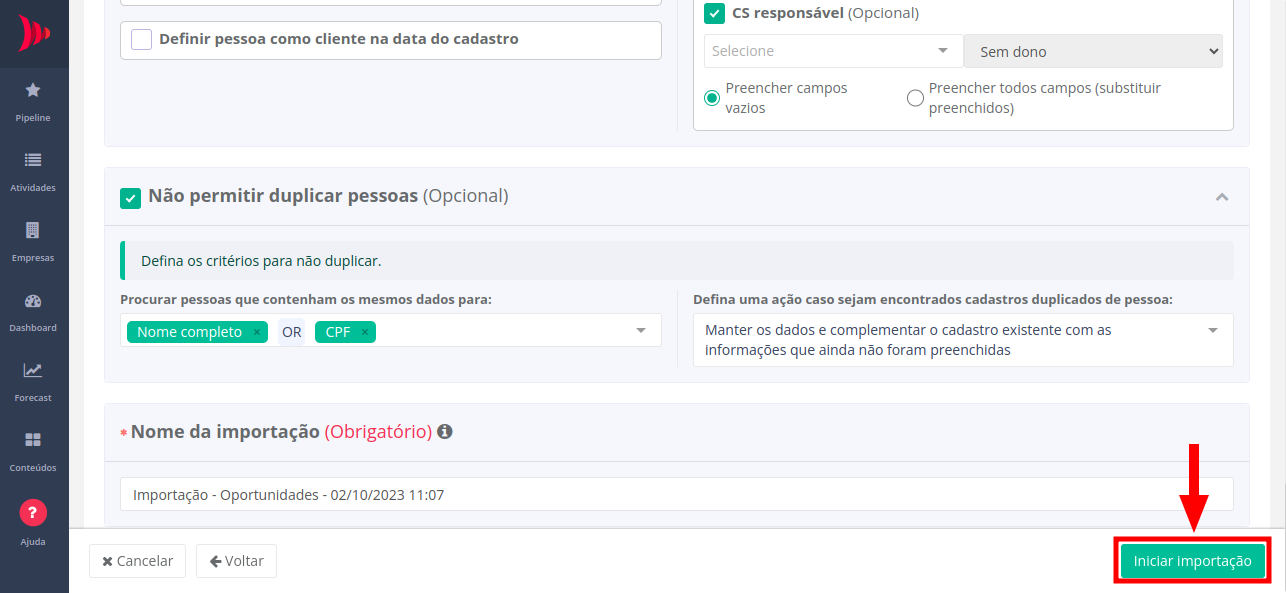Viewport: 1286px width, 593px height.
Task: Open Empresas building icon
Action: click(x=33, y=230)
